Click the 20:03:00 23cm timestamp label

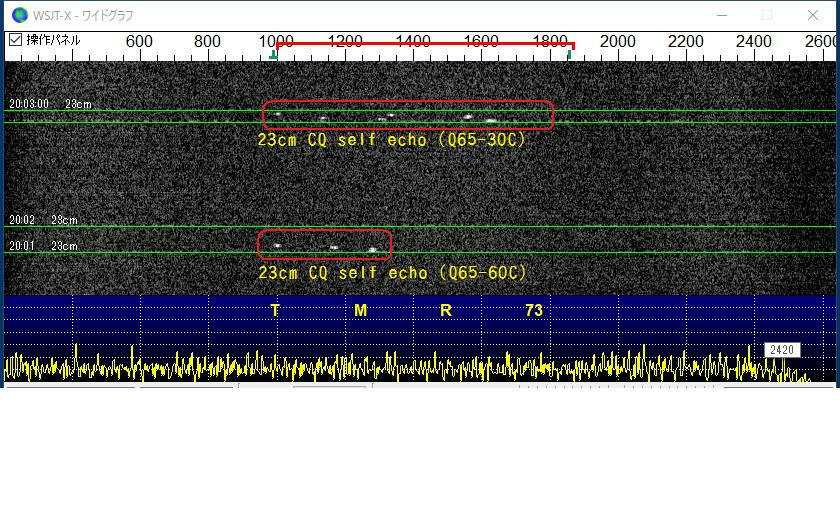coord(49,104)
